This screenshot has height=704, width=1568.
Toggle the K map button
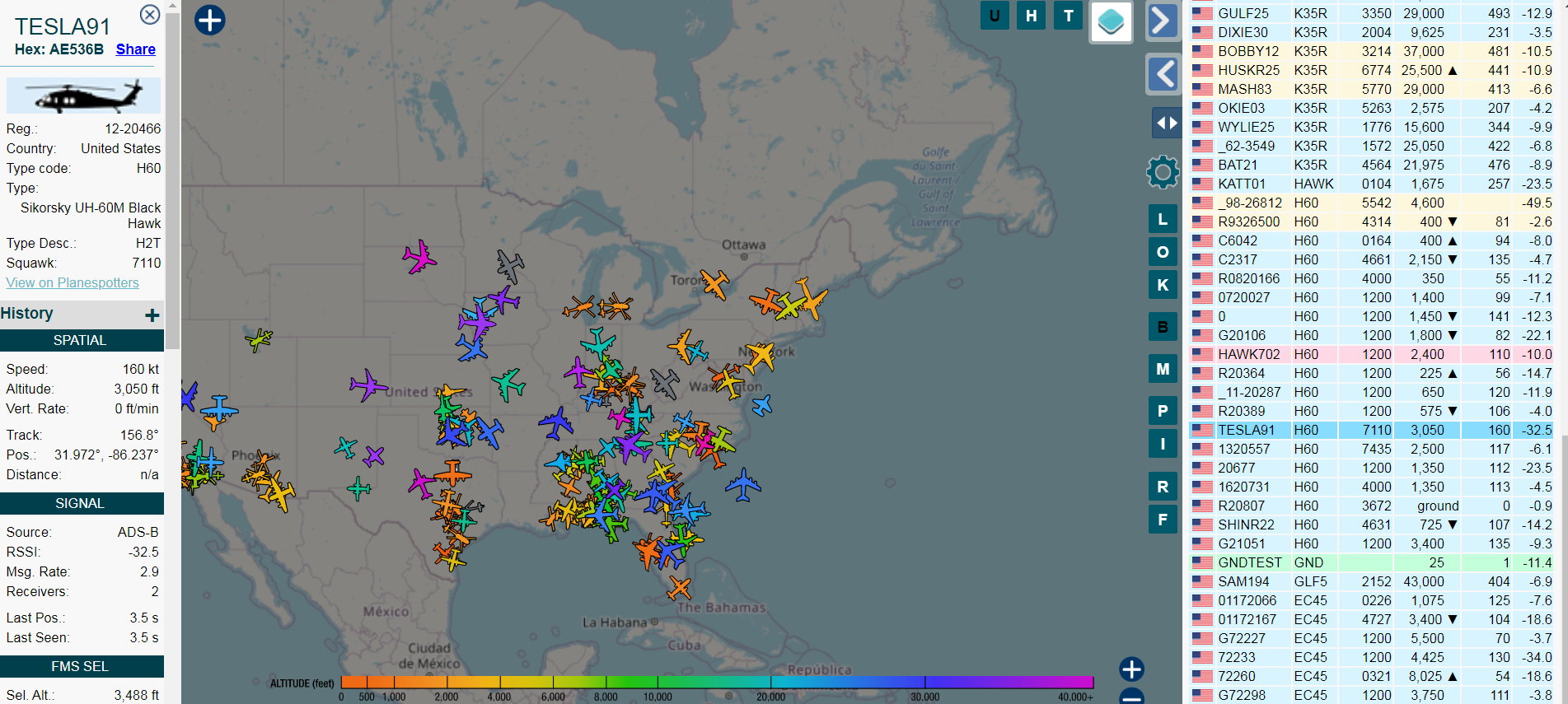(1163, 285)
